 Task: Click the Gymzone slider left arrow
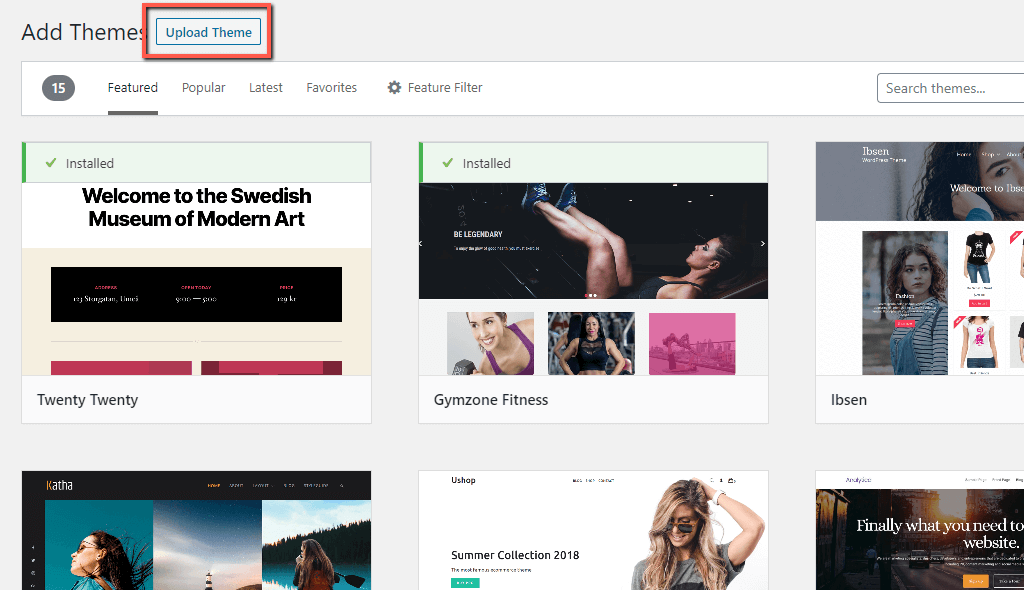(x=421, y=243)
